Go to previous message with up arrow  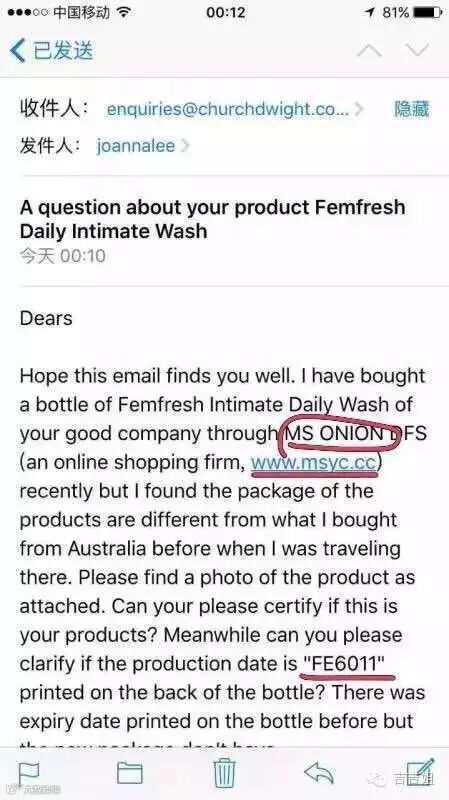(370, 51)
